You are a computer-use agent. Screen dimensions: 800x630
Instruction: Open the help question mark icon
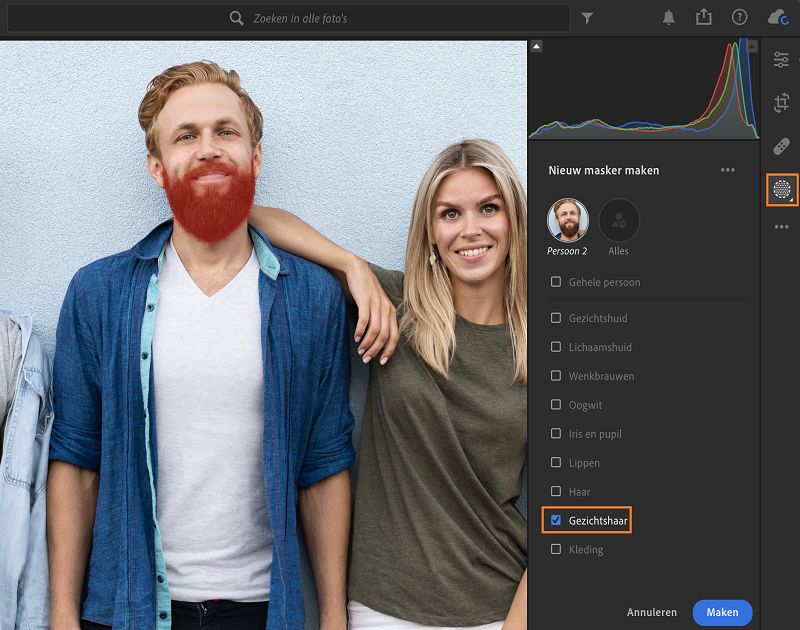[x=739, y=17]
